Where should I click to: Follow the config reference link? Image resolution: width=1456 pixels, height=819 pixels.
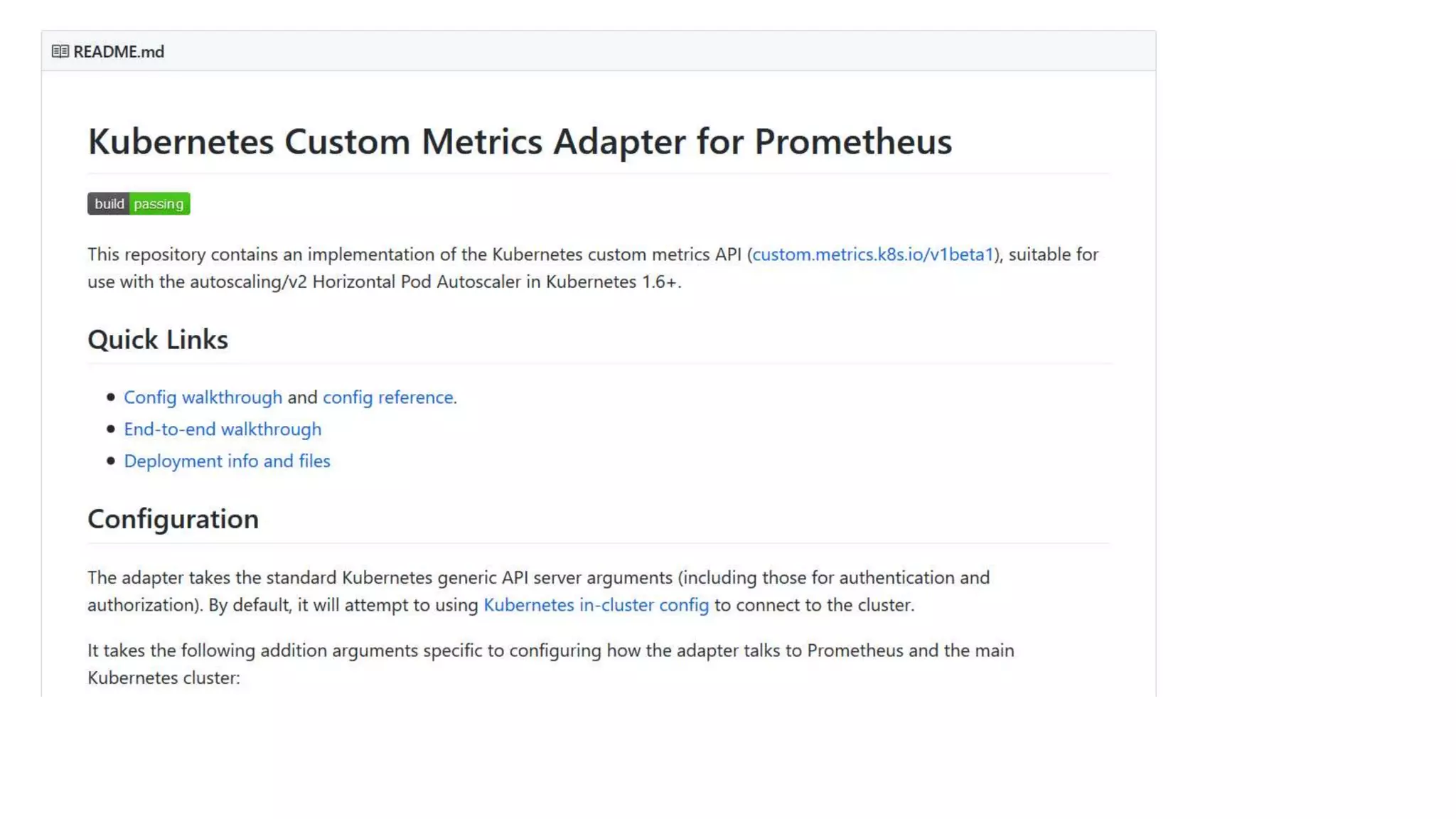(387, 397)
